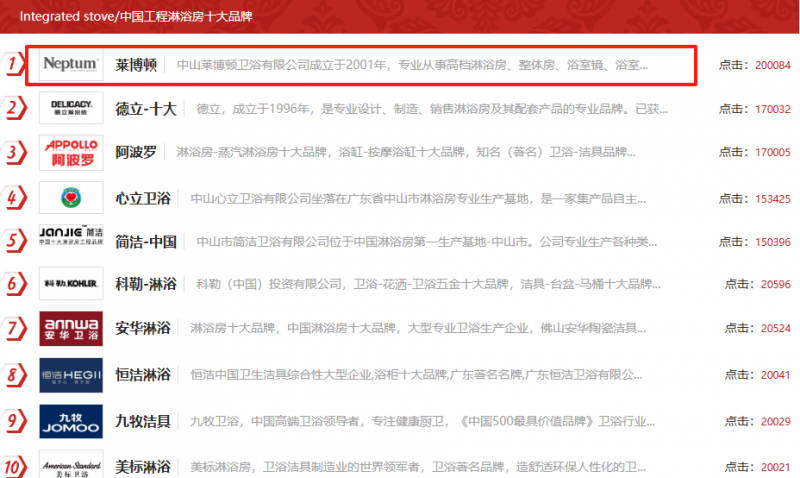The width and height of the screenshot is (800, 478).
Task: Click rank badge number 2
Action: coord(14,108)
